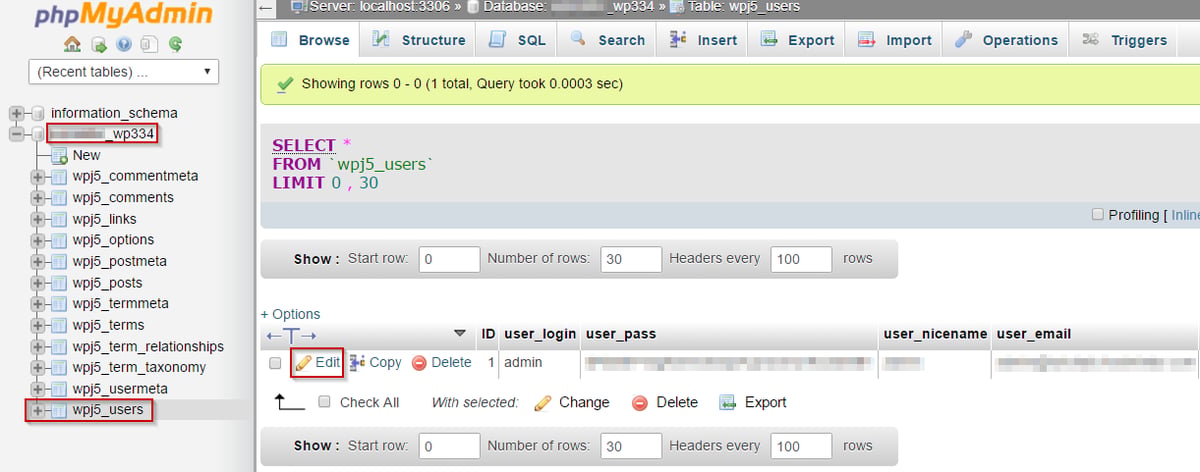Open the wpj5_posts table
The height and width of the screenshot is (472, 1200).
(108, 282)
